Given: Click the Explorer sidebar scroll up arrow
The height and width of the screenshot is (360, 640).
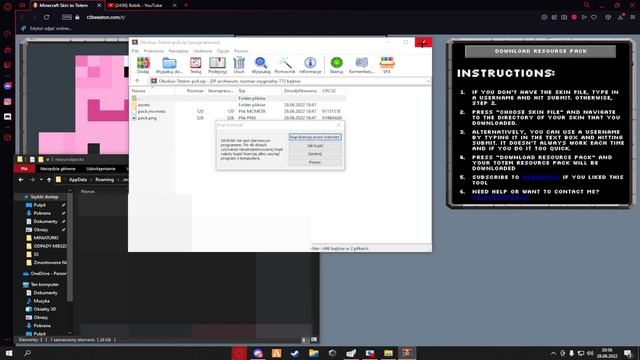Looking at the screenshot, I should 70,191.
